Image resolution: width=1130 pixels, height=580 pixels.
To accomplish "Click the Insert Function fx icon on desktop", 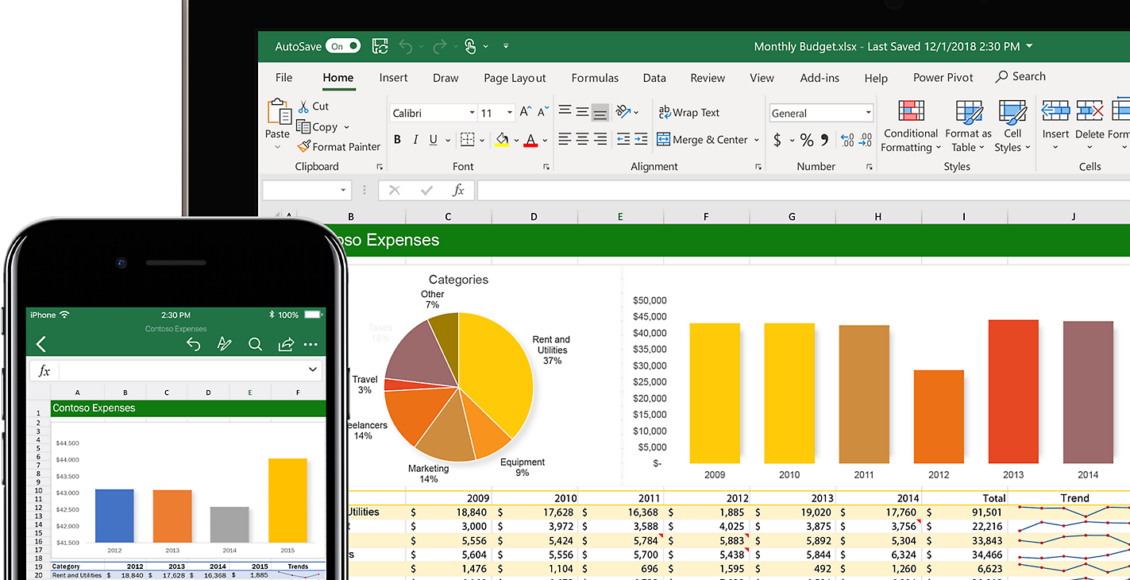I will tap(458, 190).
